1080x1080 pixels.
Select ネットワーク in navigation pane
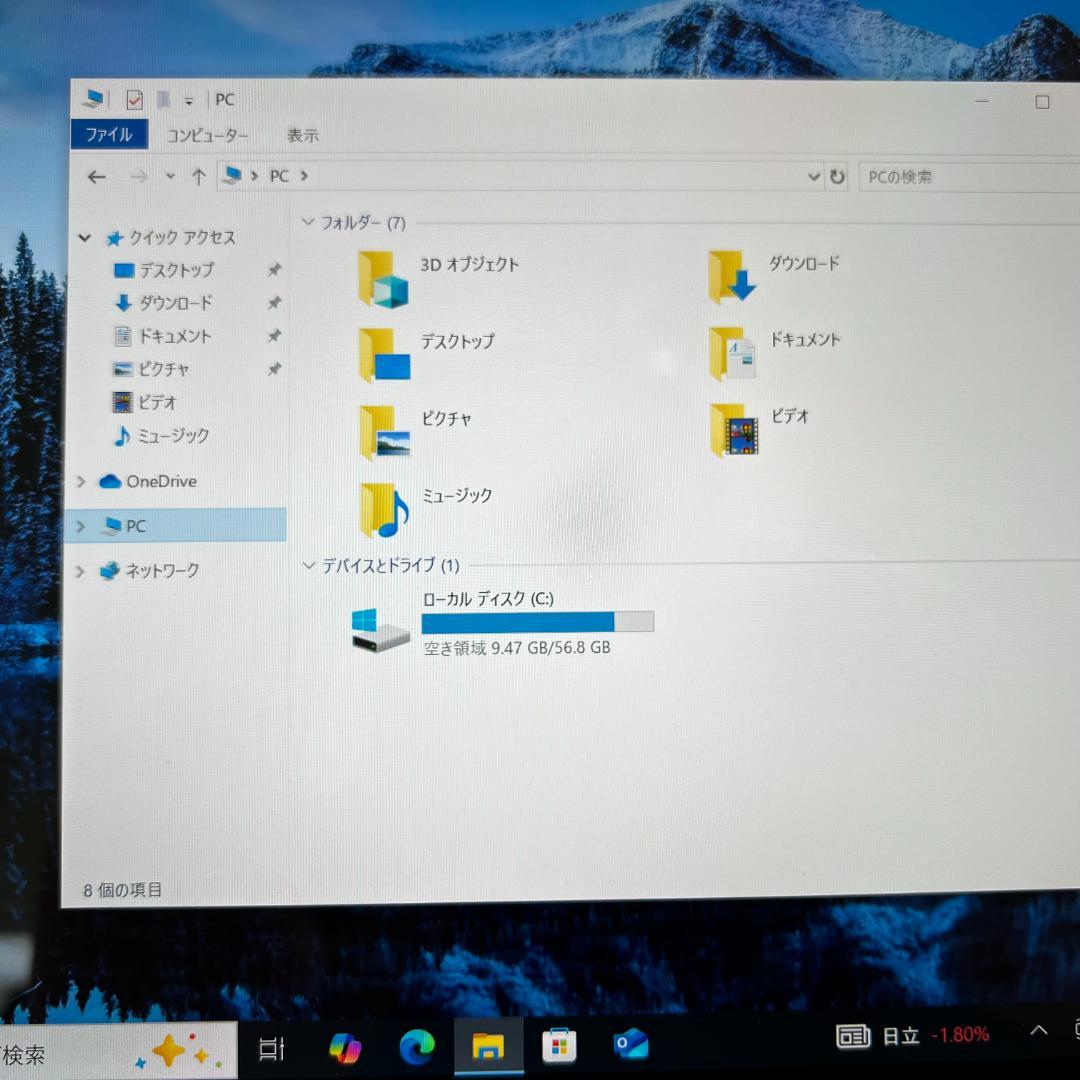pos(161,571)
